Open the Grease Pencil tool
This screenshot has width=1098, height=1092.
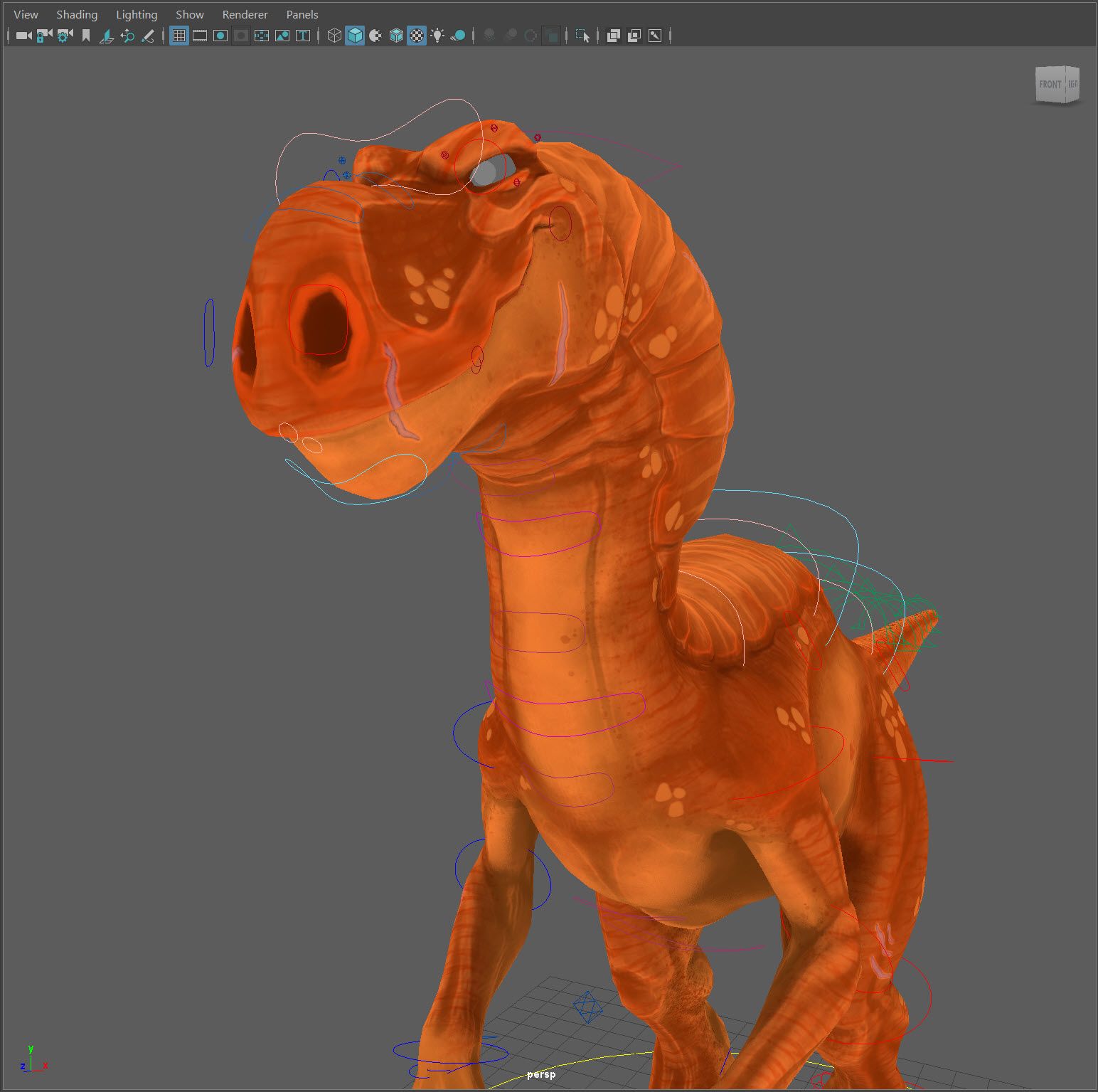148,36
